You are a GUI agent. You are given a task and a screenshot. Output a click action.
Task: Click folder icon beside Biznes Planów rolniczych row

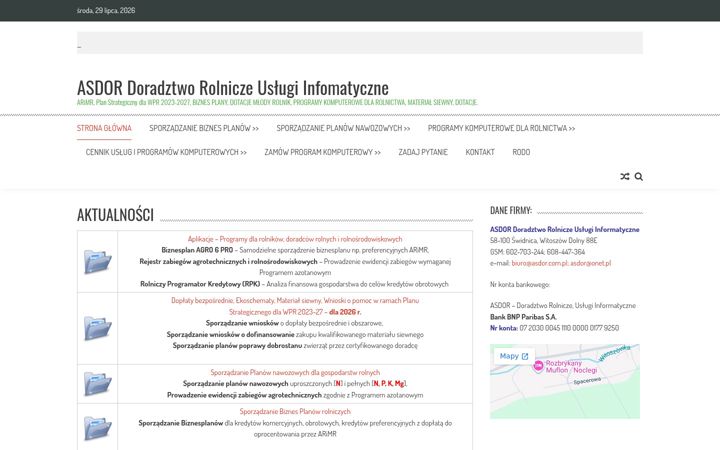coord(97,428)
